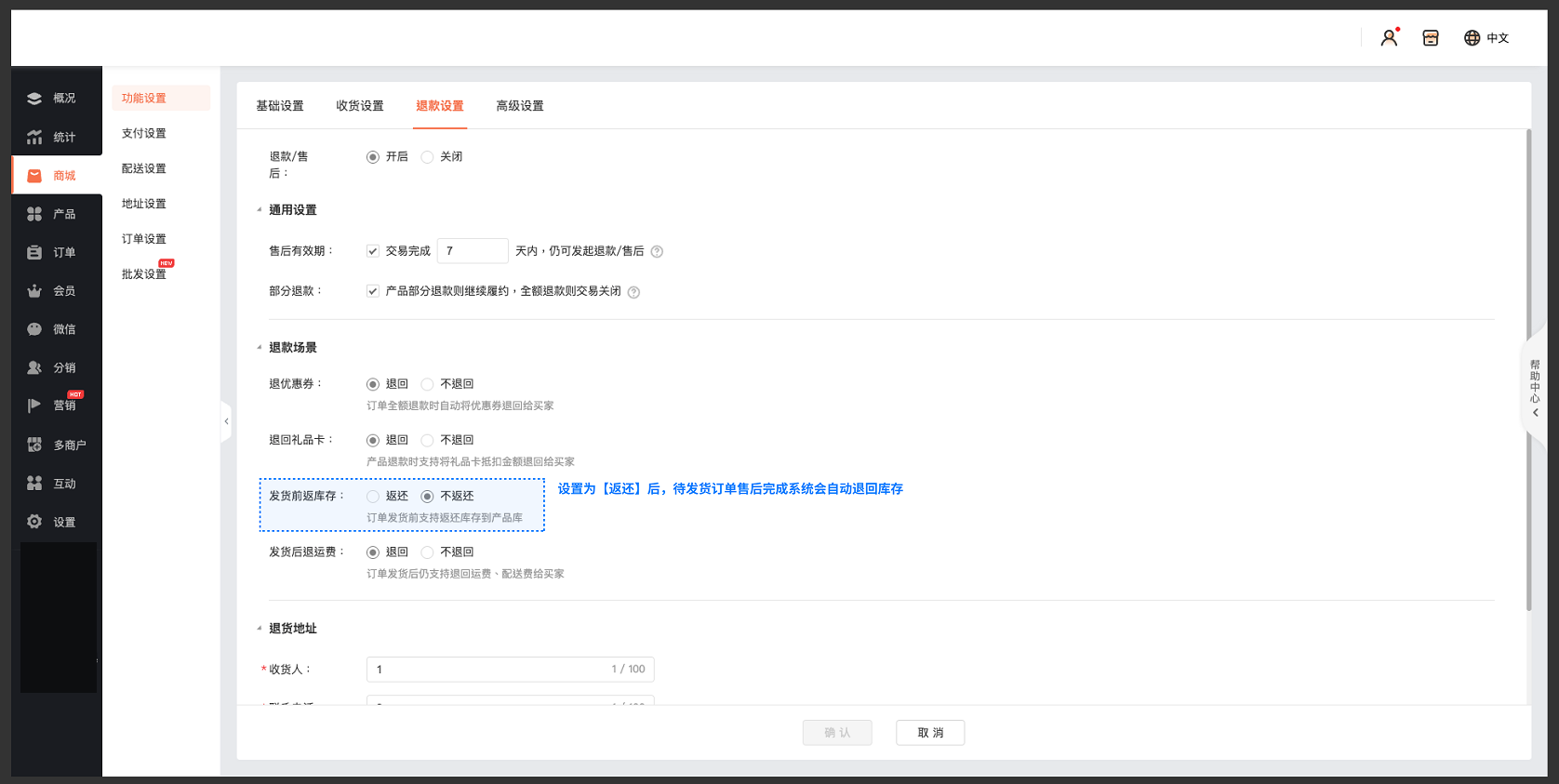Uncheck the 交易完成 checkbox

373,251
